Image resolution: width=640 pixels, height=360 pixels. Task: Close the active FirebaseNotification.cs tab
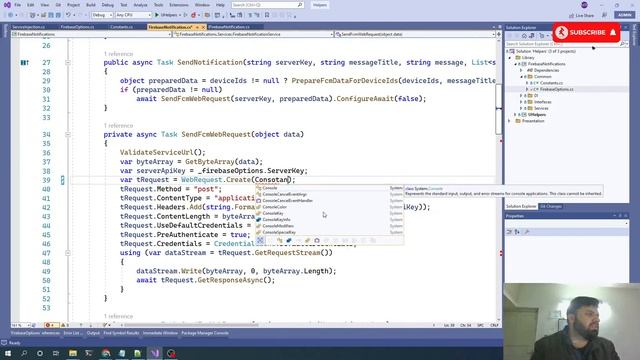pos(203,27)
